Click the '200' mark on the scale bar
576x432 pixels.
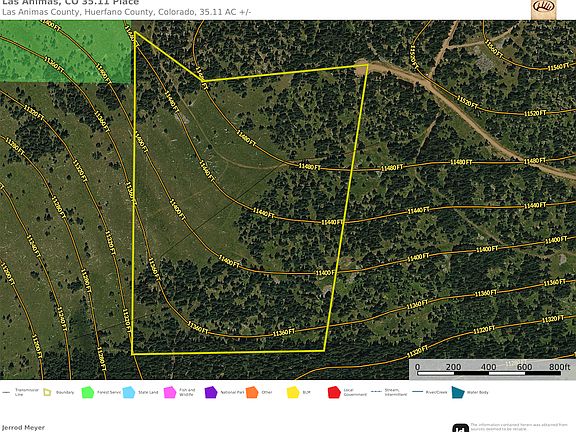(453, 367)
